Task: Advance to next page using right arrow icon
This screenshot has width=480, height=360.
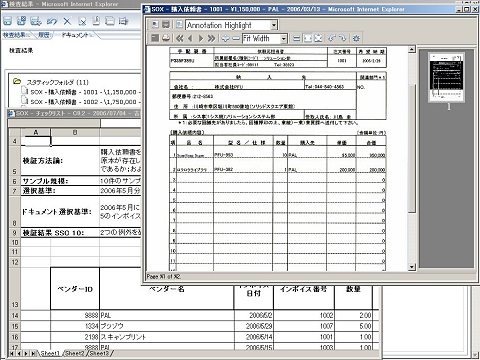Action: [201, 38]
